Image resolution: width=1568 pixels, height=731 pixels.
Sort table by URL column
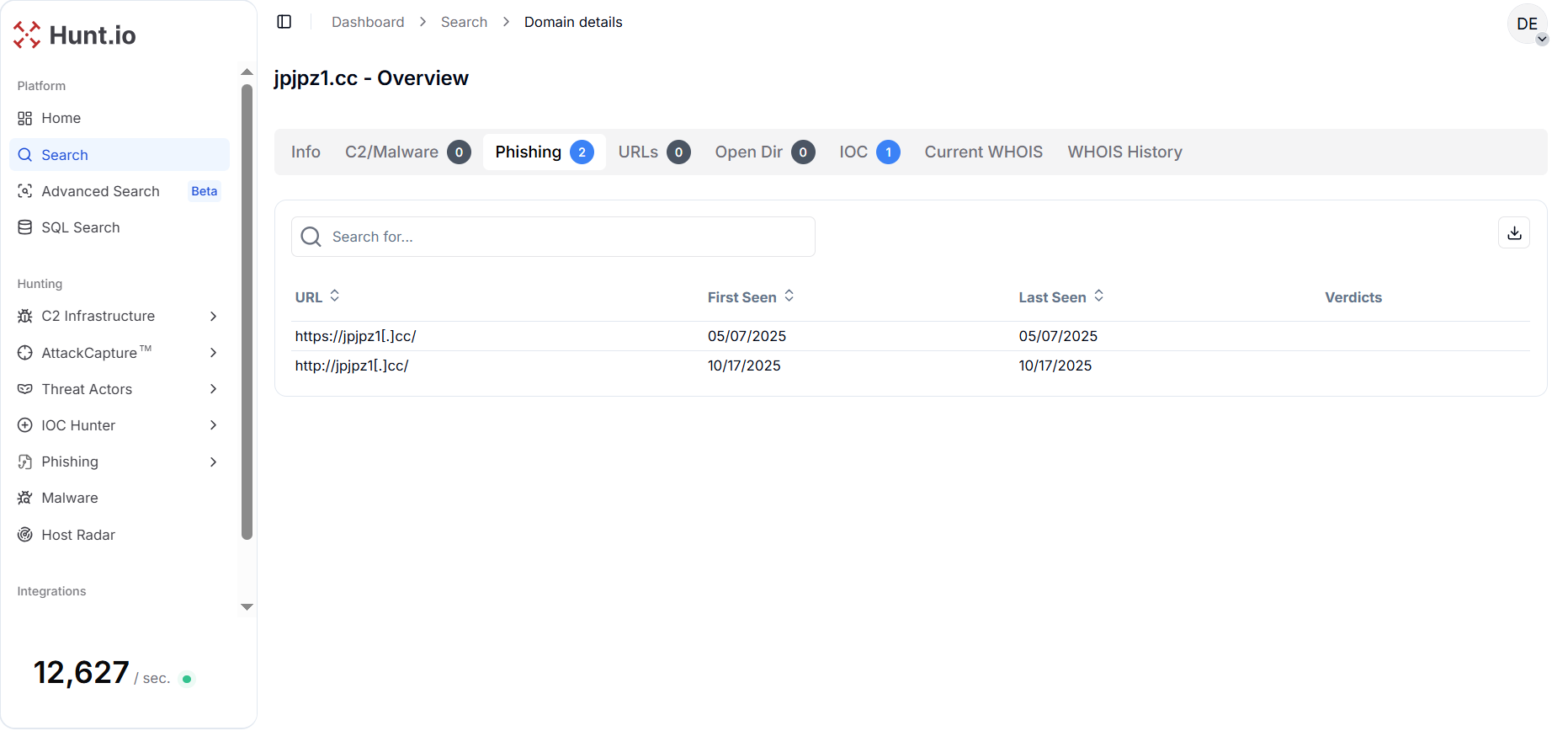click(317, 297)
